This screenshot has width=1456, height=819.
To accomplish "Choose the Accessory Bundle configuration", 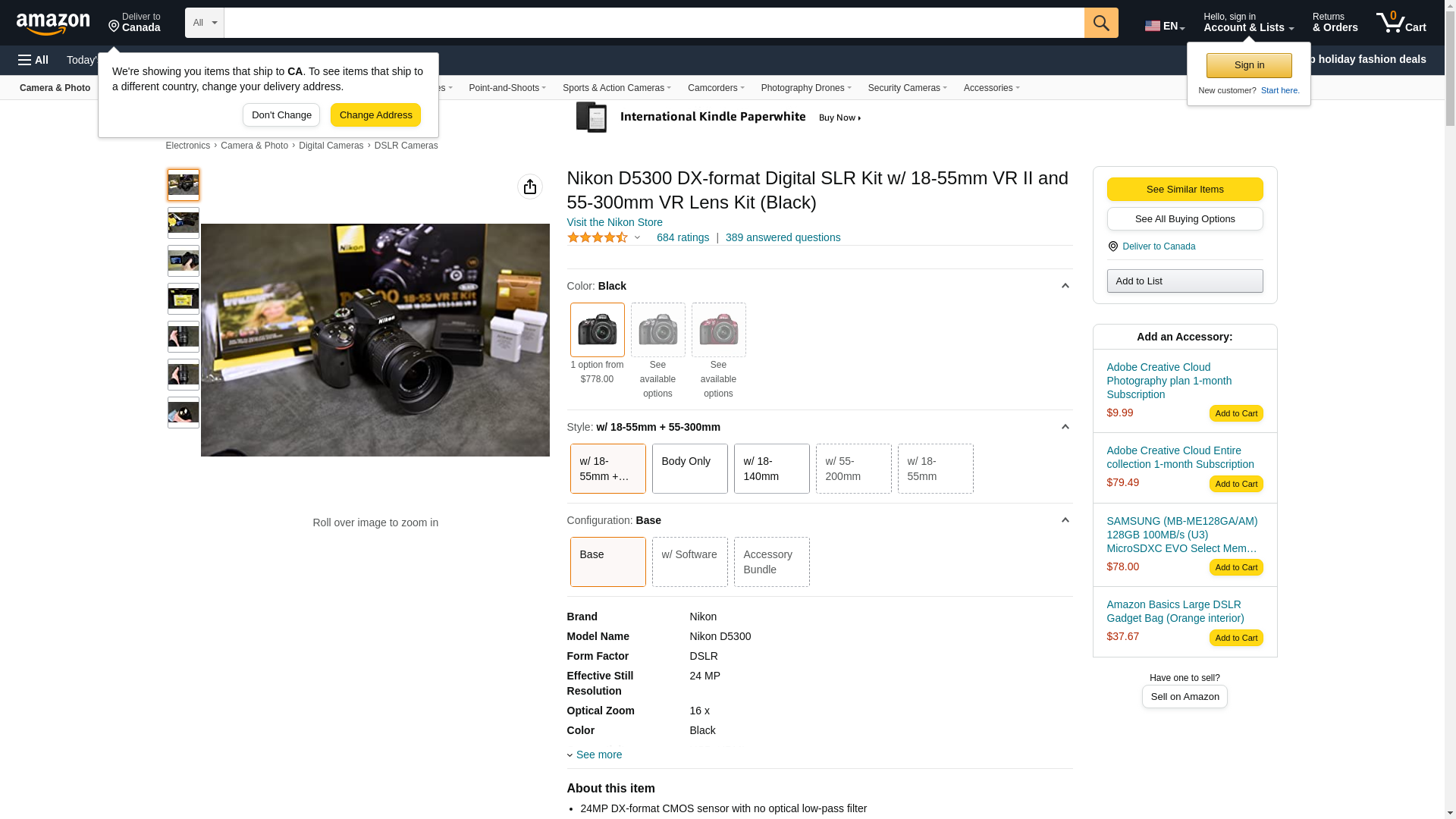I will 771,562.
